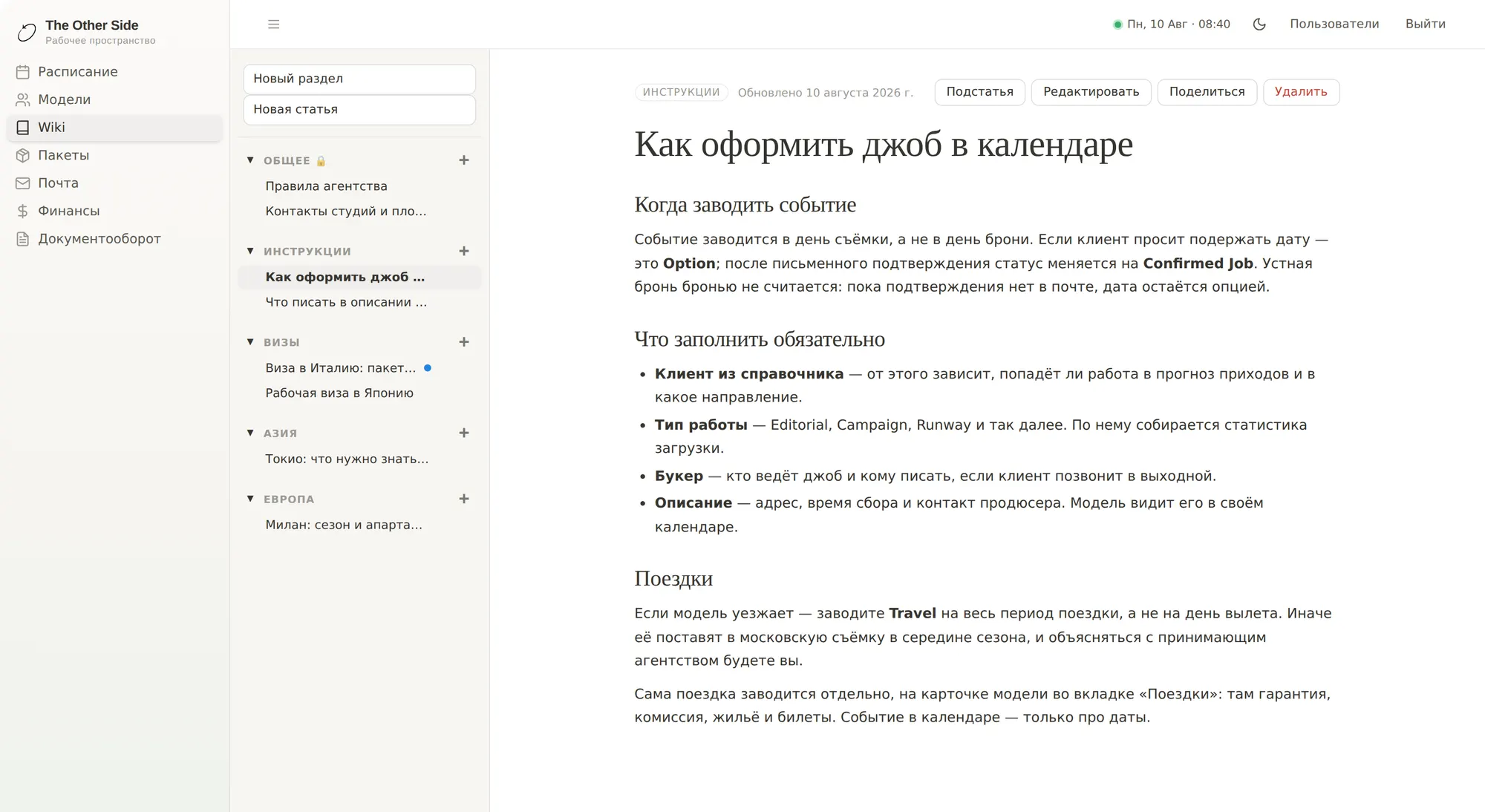
Task: Open article Правила агентства
Action: coord(359,186)
